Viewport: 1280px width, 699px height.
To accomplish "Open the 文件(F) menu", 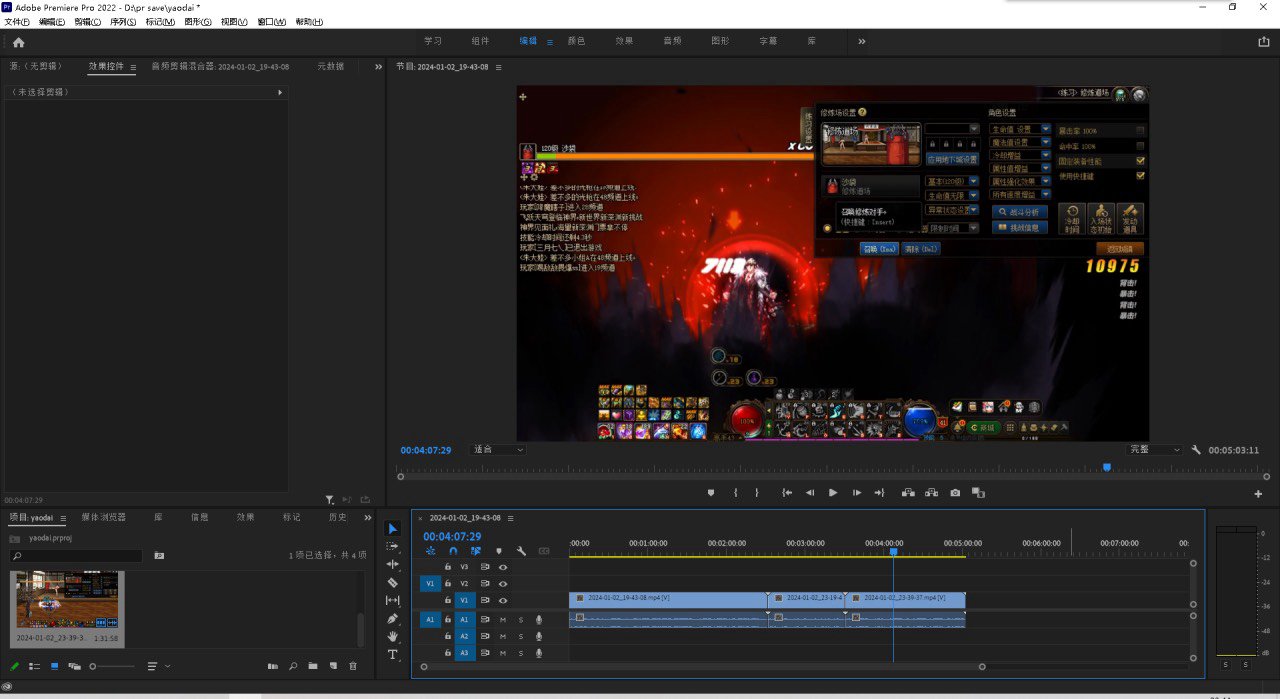I will 17,22.
